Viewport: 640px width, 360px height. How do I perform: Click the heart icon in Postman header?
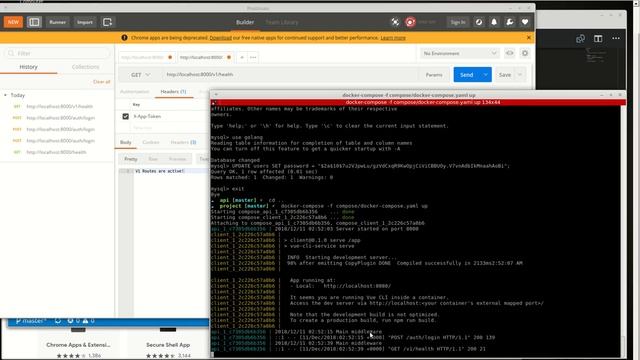(x=525, y=22)
